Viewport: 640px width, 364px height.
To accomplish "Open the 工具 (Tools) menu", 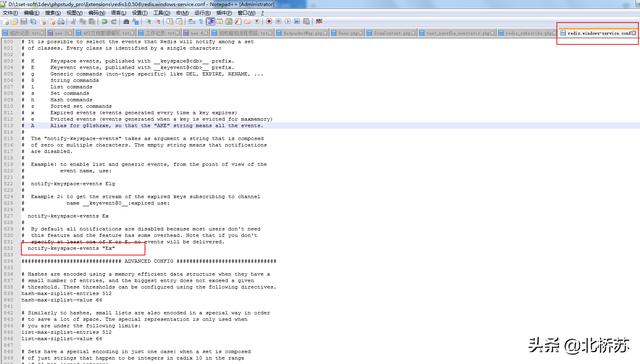I will pyautogui.click(x=162, y=13).
